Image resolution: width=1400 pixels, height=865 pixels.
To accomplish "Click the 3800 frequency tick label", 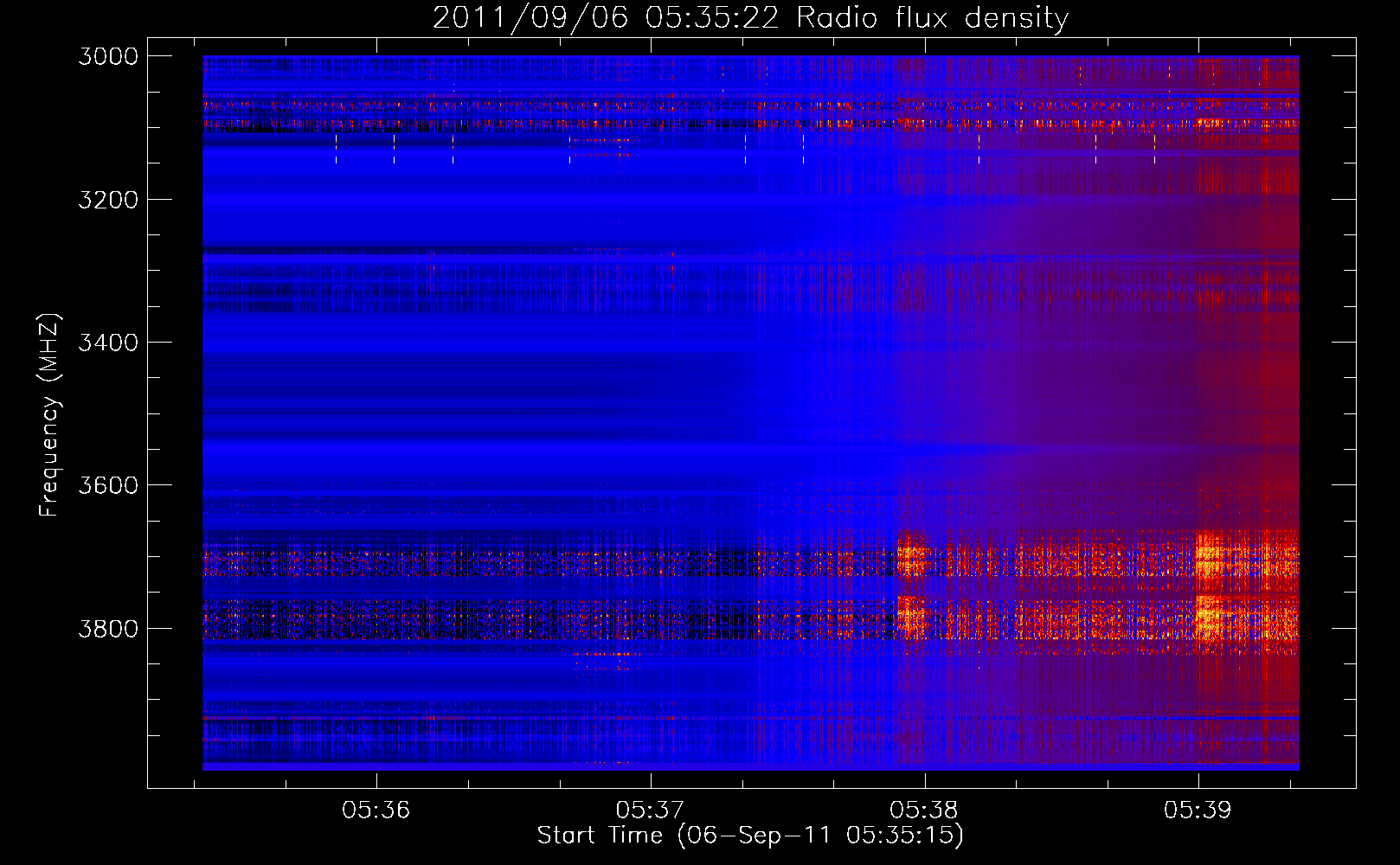I will click(x=108, y=628).
